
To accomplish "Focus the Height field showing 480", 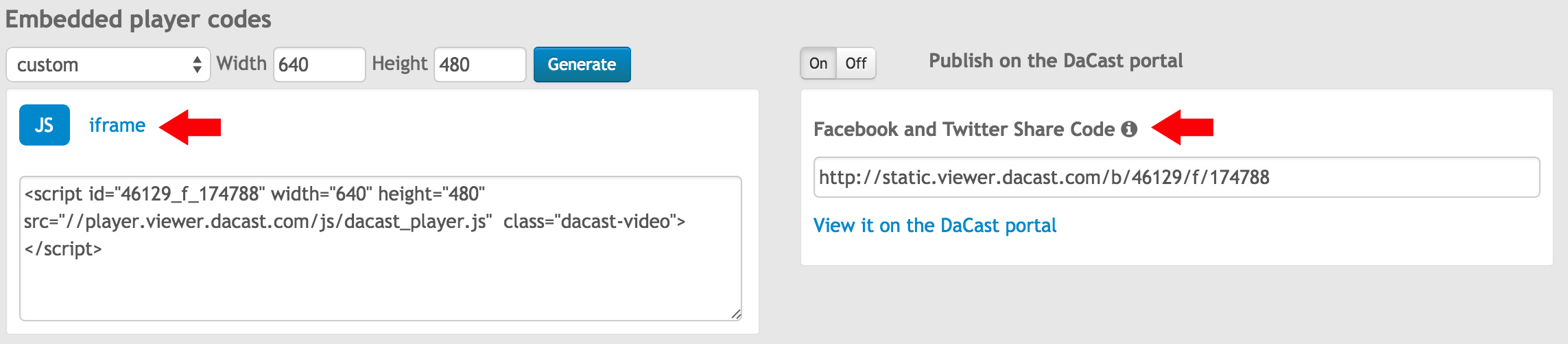I will point(479,65).
